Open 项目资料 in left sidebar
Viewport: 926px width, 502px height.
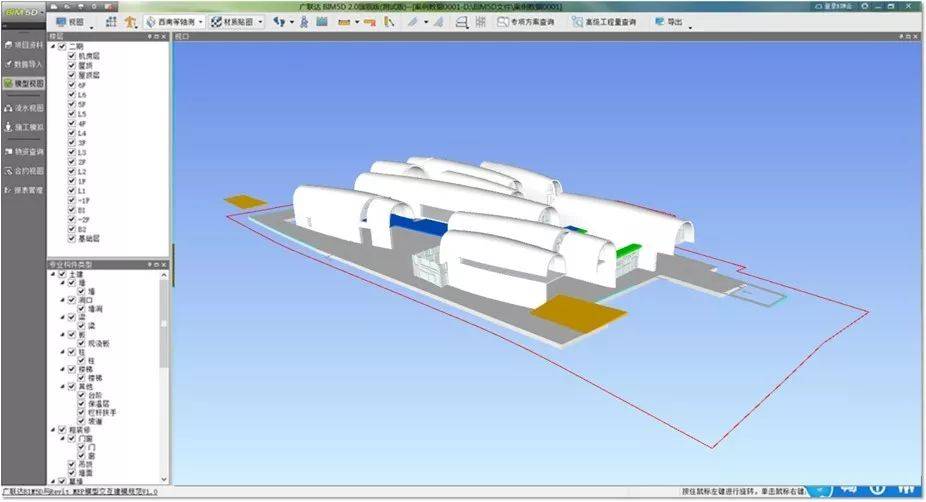[x=24, y=45]
